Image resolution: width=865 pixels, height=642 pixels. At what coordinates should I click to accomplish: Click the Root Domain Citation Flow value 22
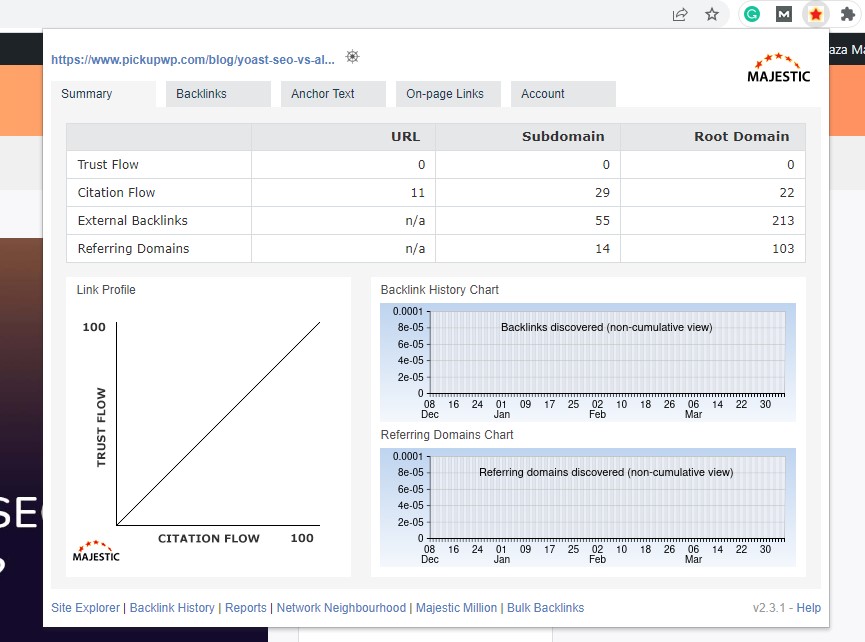[x=787, y=192]
